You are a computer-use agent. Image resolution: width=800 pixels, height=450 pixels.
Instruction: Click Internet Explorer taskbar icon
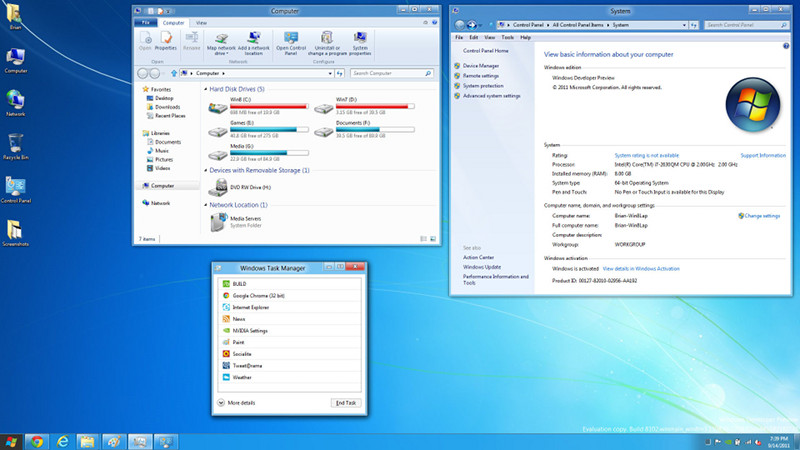tap(62, 442)
